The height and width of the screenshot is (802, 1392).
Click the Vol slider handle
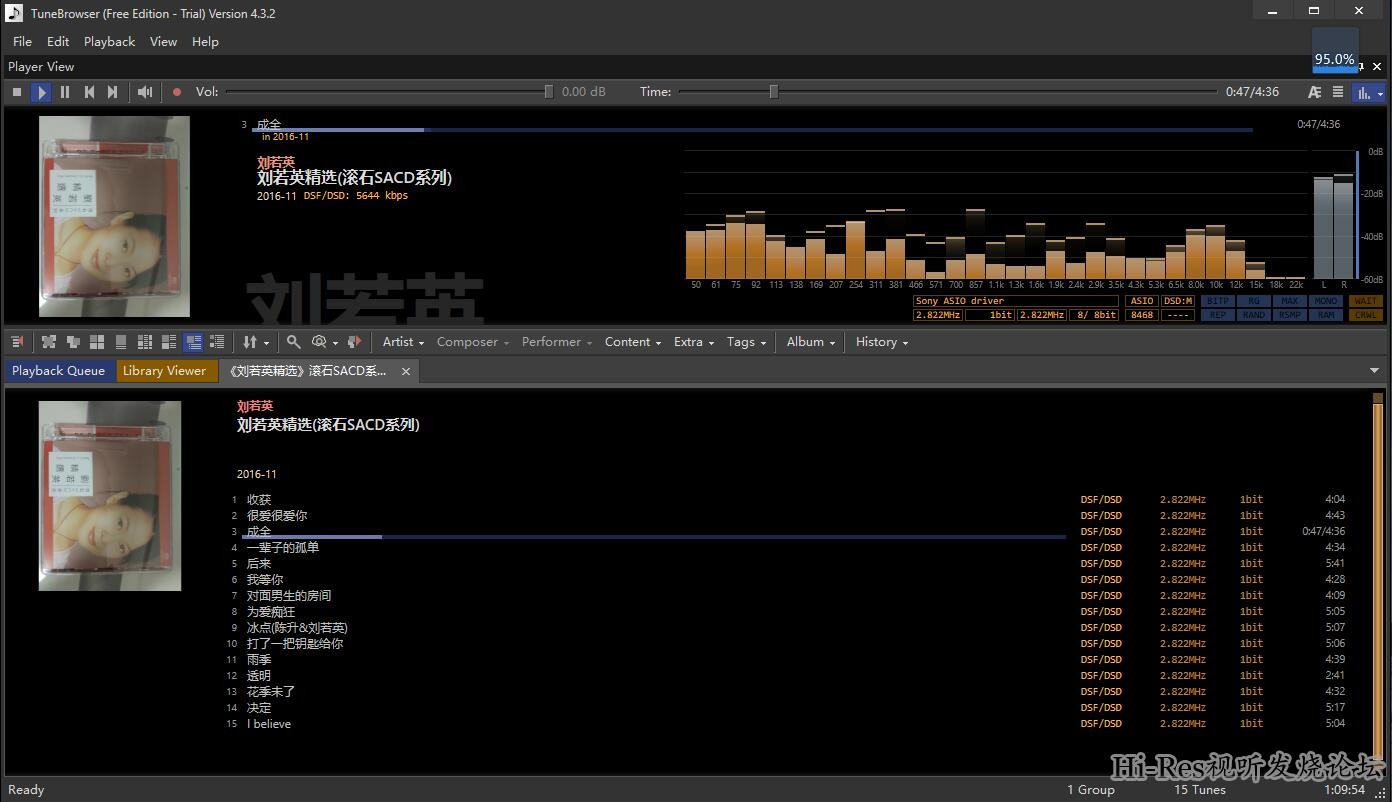[548, 92]
